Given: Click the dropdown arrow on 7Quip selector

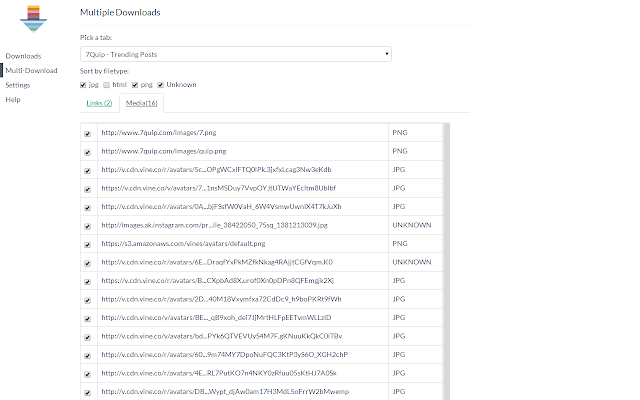Looking at the screenshot, I should click(387, 54).
